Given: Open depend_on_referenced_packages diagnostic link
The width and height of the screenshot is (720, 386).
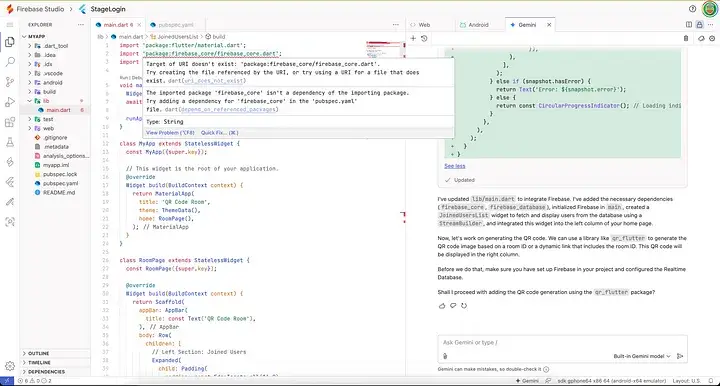Looking at the screenshot, I should tap(228, 109).
